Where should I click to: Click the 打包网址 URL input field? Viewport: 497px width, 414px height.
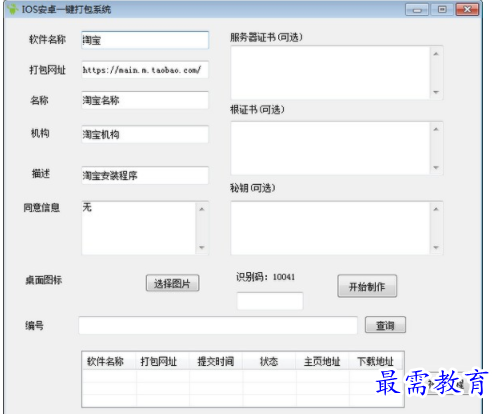(x=145, y=70)
